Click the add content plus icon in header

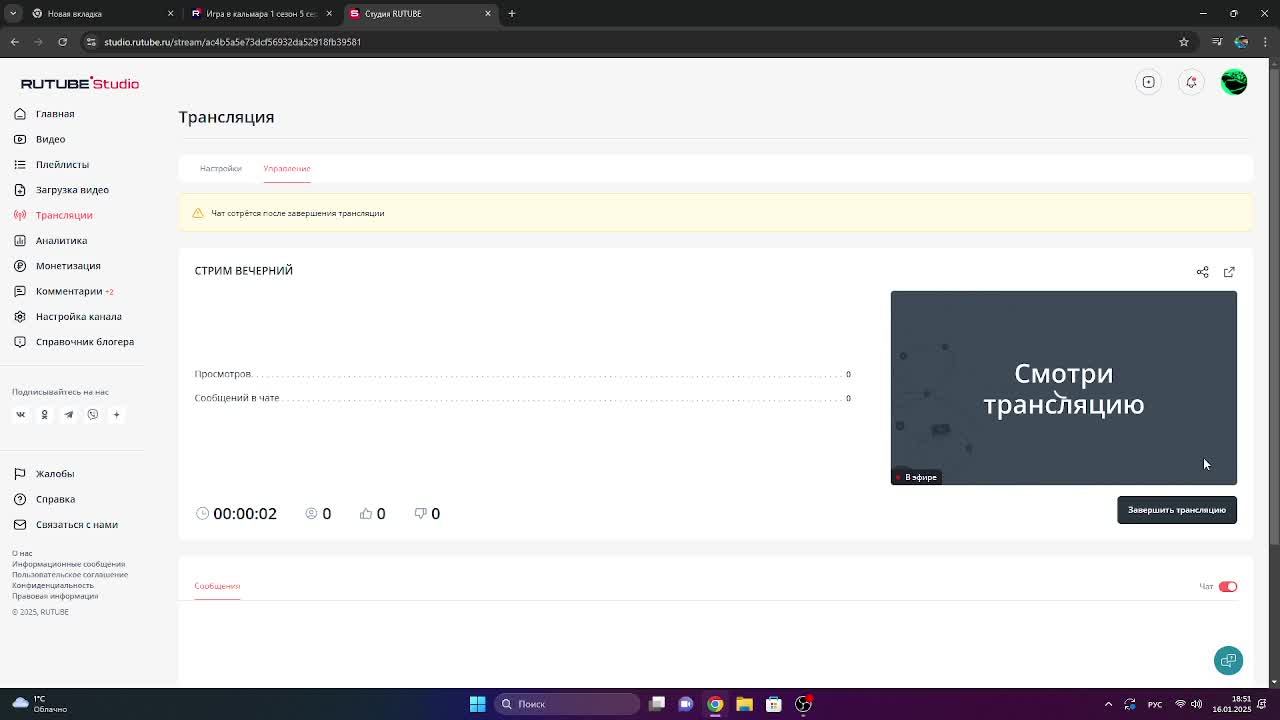1148,82
